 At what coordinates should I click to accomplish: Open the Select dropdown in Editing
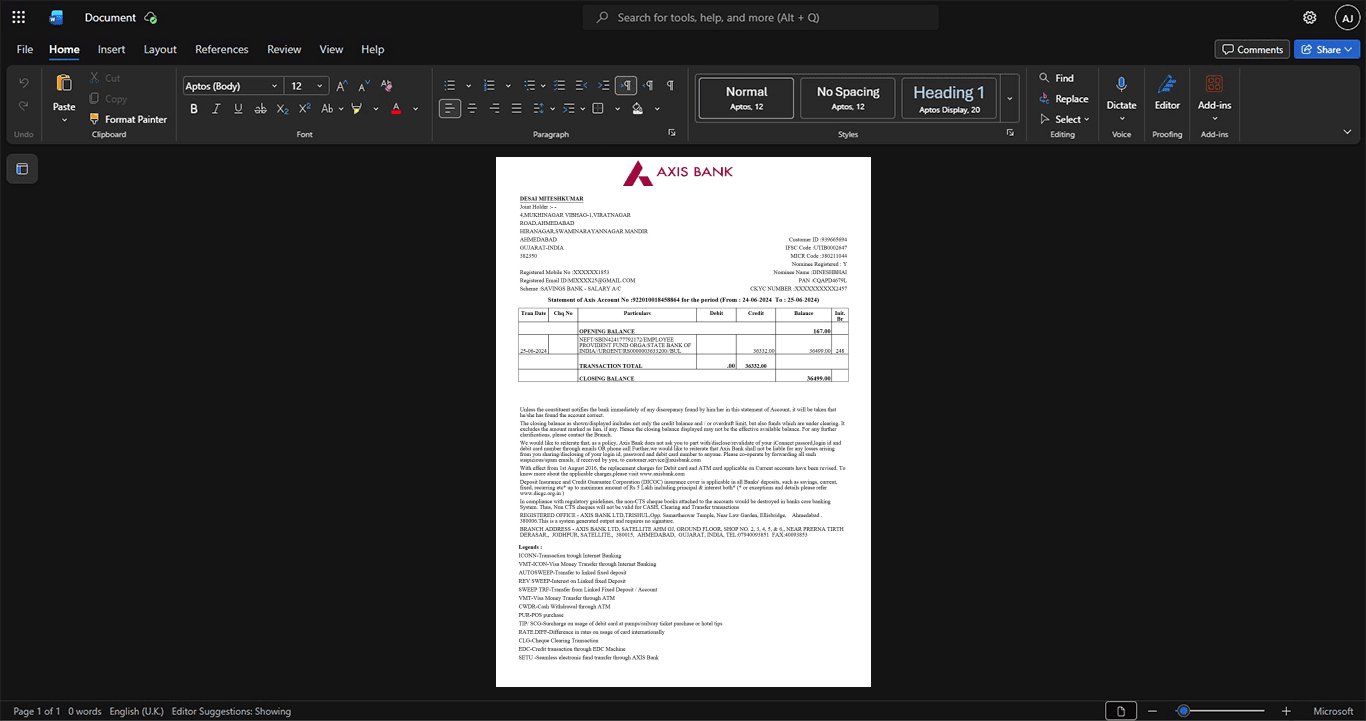pyautogui.click(x=1064, y=119)
